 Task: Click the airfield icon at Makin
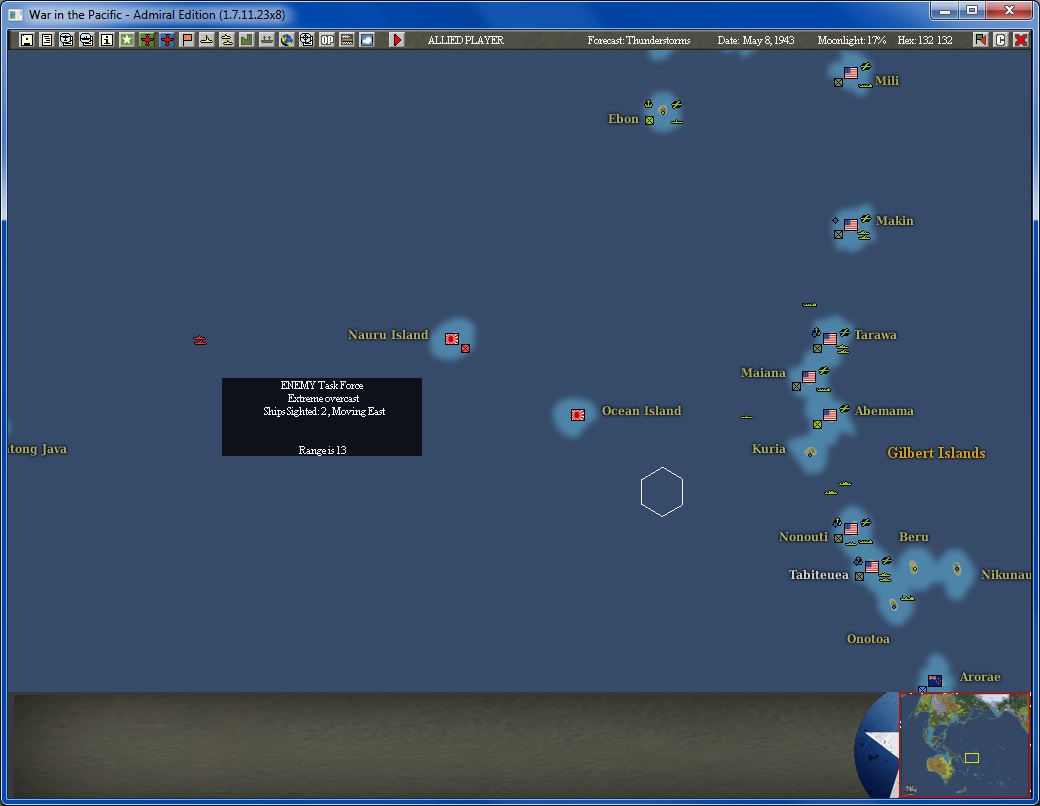point(866,218)
